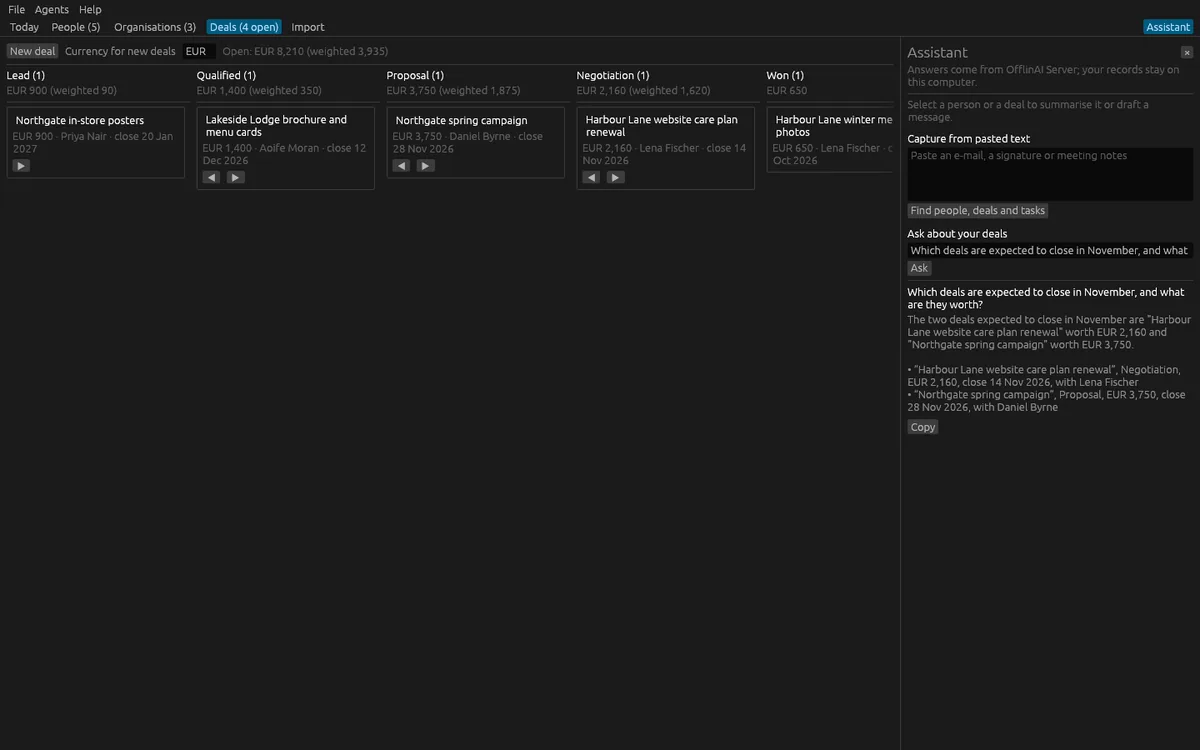Image resolution: width=1200 pixels, height=750 pixels.
Task: Copy the assistant answer
Action: pyautogui.click(x=923, y=427)
